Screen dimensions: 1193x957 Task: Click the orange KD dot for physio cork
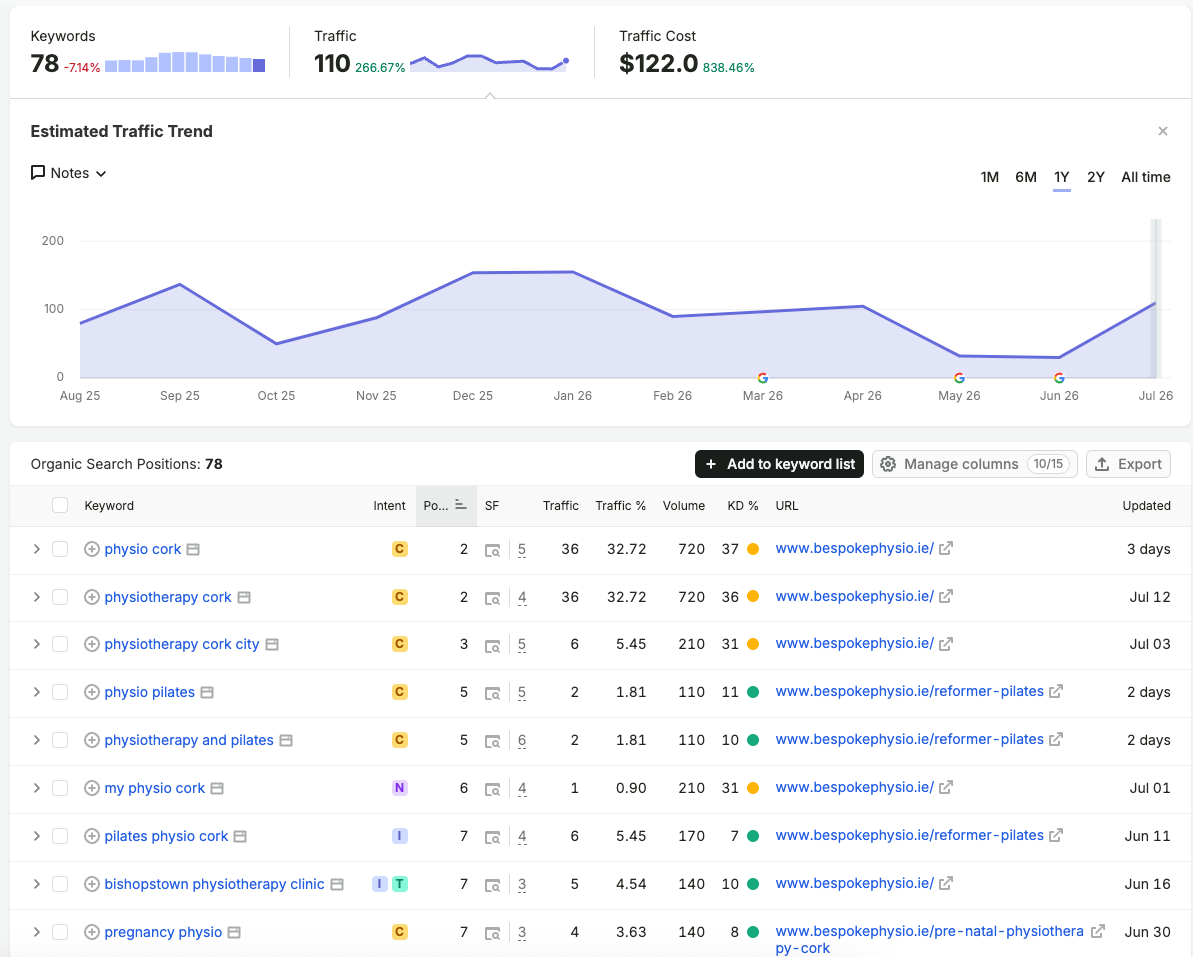[753, 549]
